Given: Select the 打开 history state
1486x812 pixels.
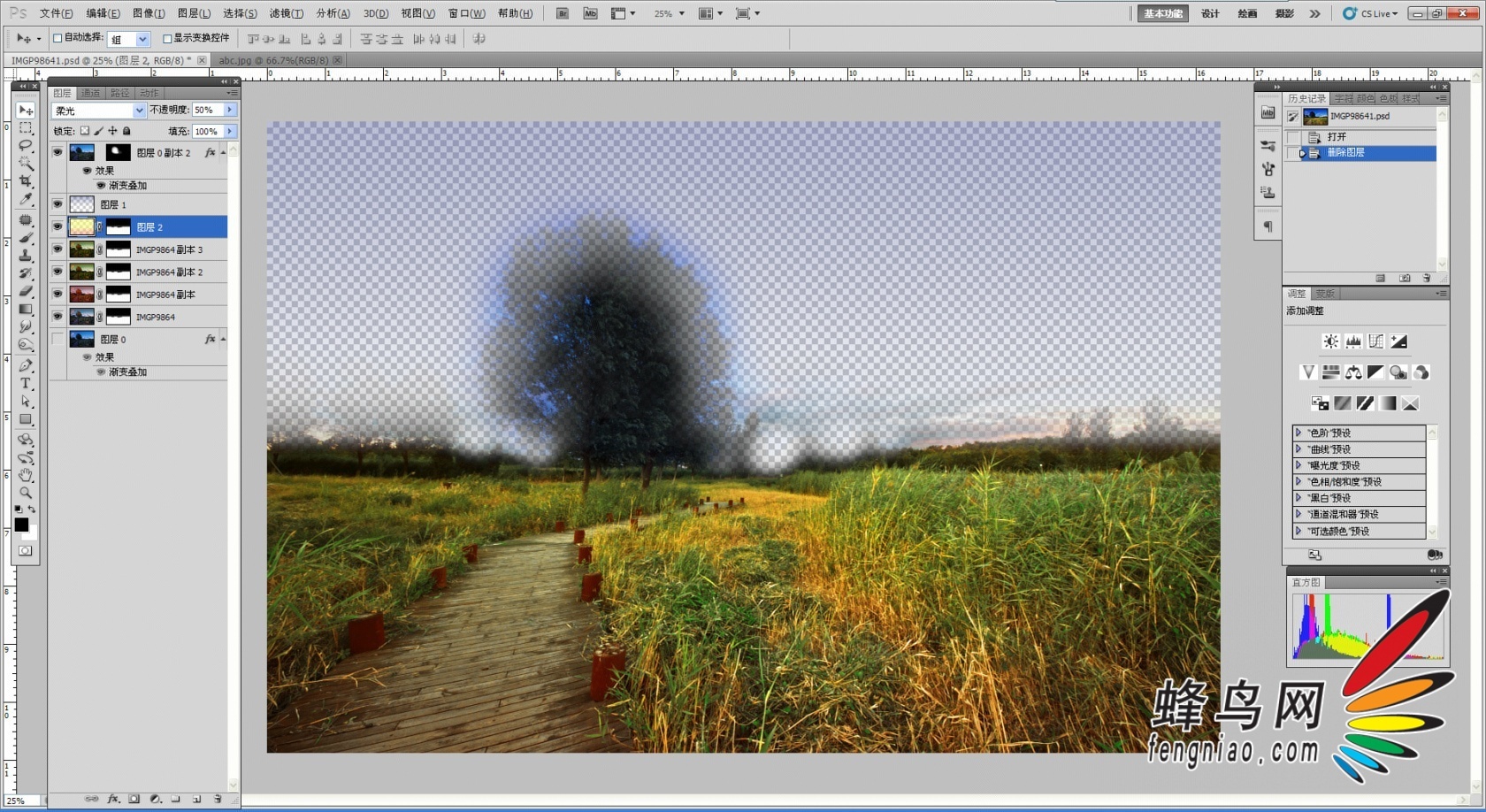Looking at the screenshot, I should 1360,137.
